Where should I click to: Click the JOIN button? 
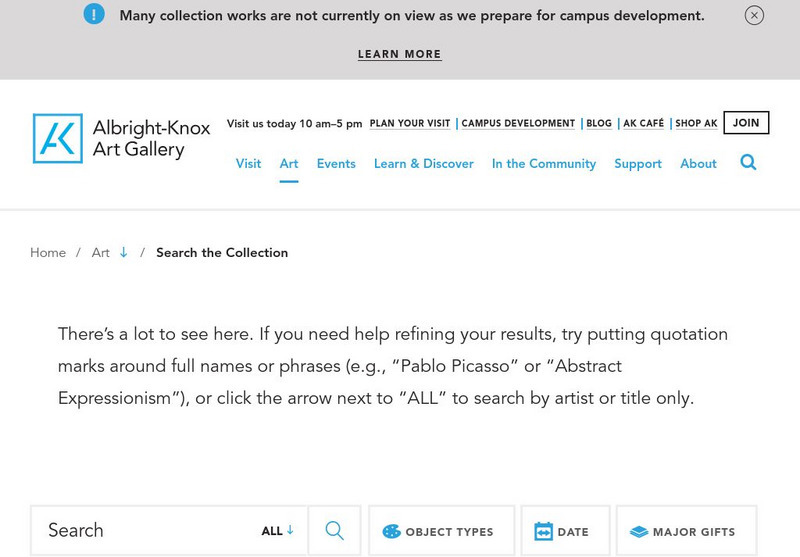(746, 123)
